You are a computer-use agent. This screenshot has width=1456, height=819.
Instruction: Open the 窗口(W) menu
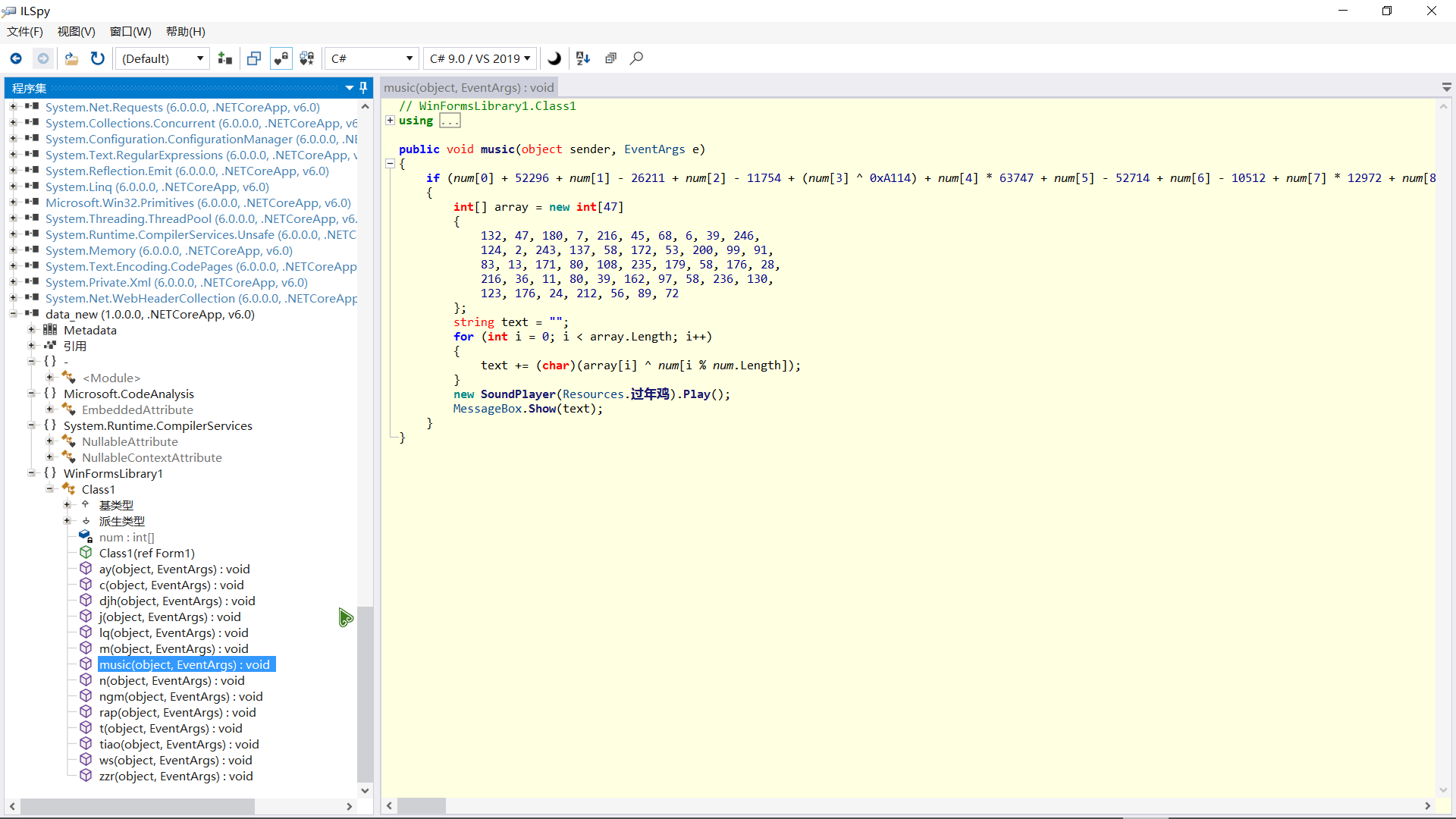(x=130, y=31)
